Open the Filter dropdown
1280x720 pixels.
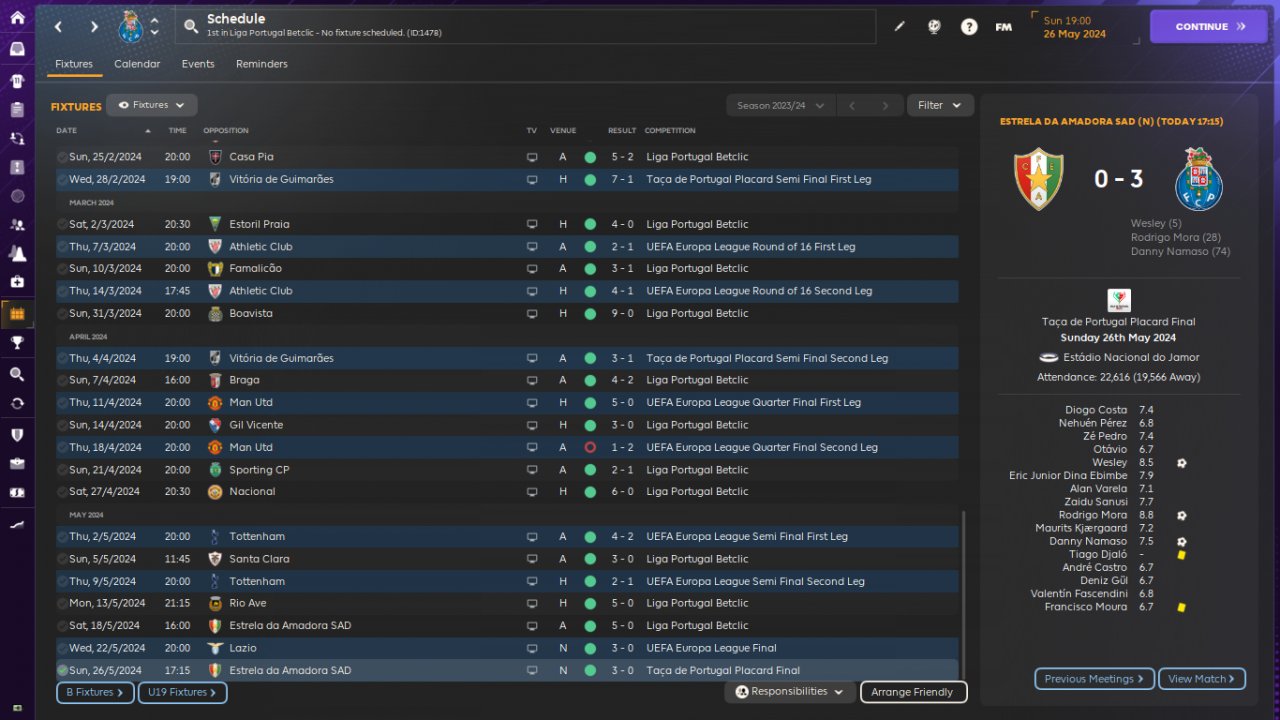pos(940,105)
